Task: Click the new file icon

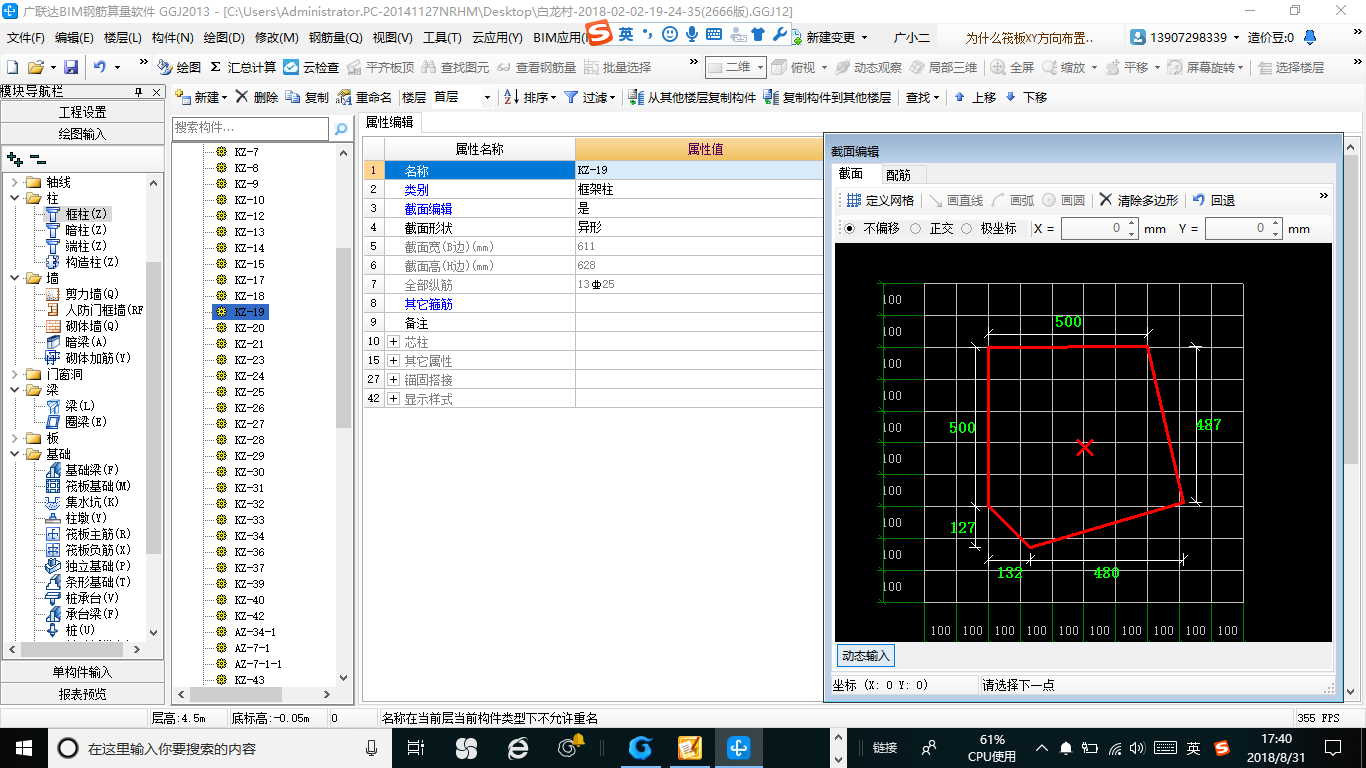Action: (12, 67)
